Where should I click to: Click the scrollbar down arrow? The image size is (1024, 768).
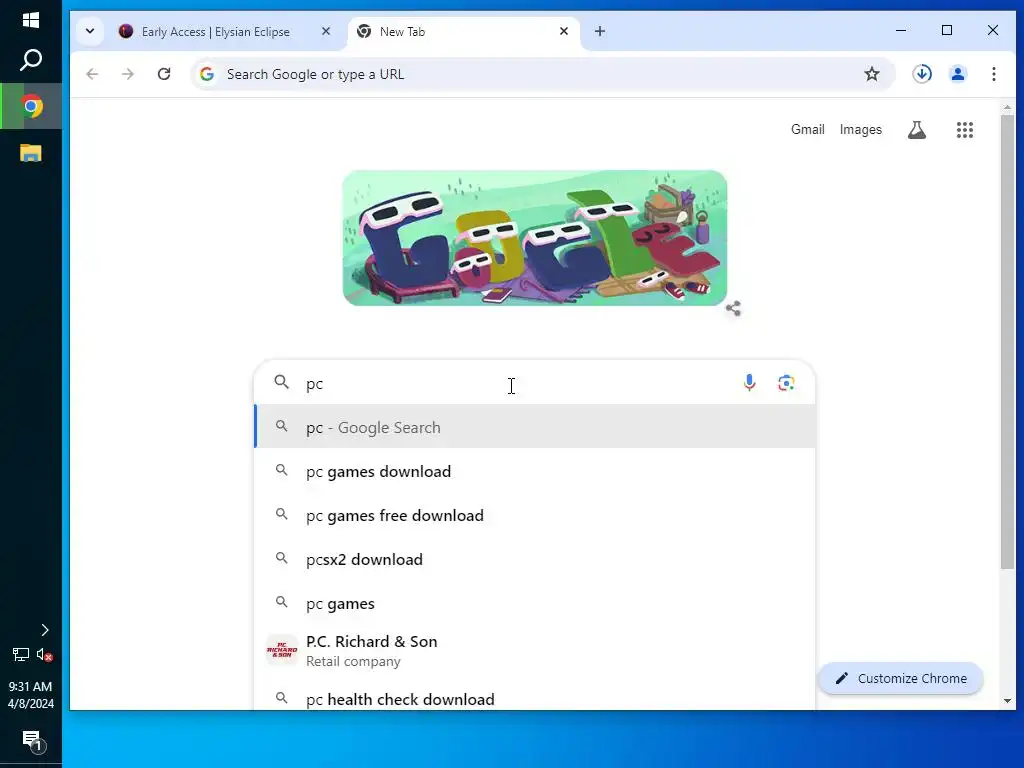coord(1007,701)
